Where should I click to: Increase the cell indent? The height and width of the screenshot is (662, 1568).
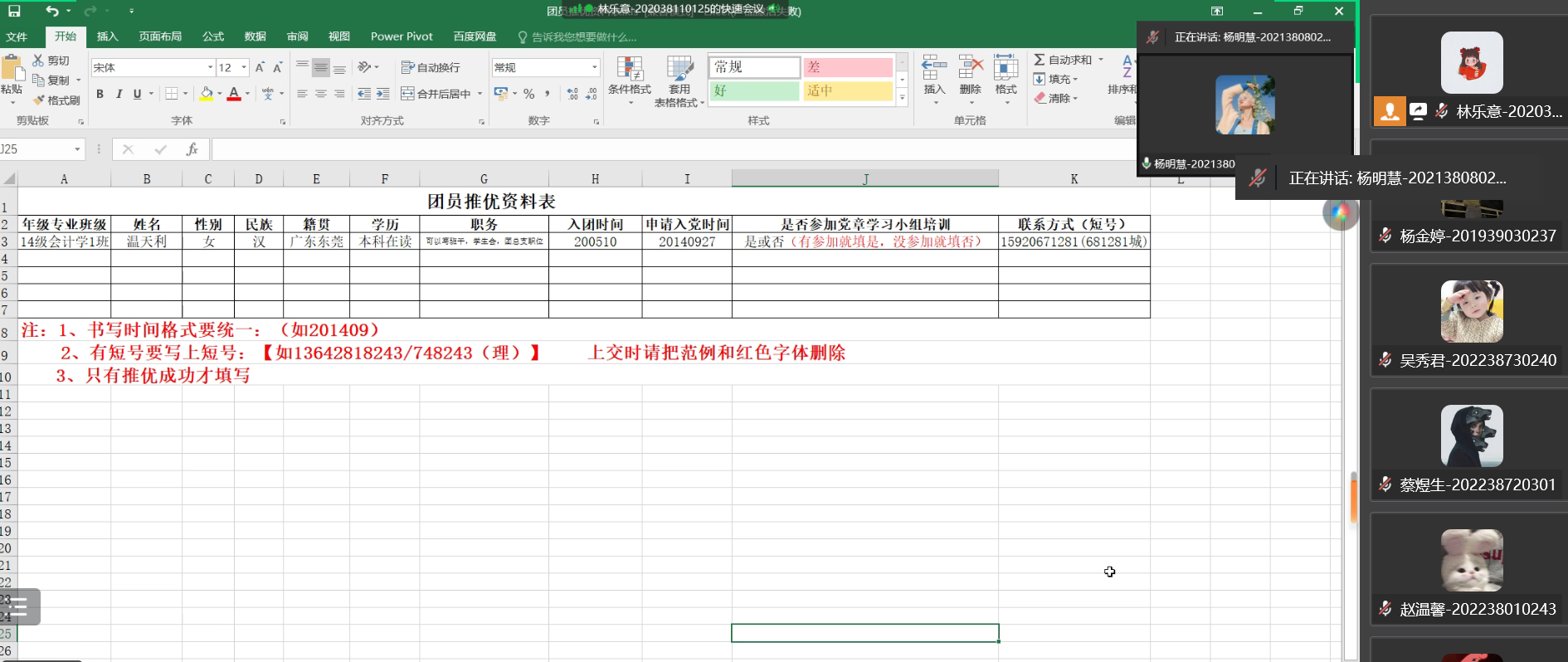(x=382, y=94)
